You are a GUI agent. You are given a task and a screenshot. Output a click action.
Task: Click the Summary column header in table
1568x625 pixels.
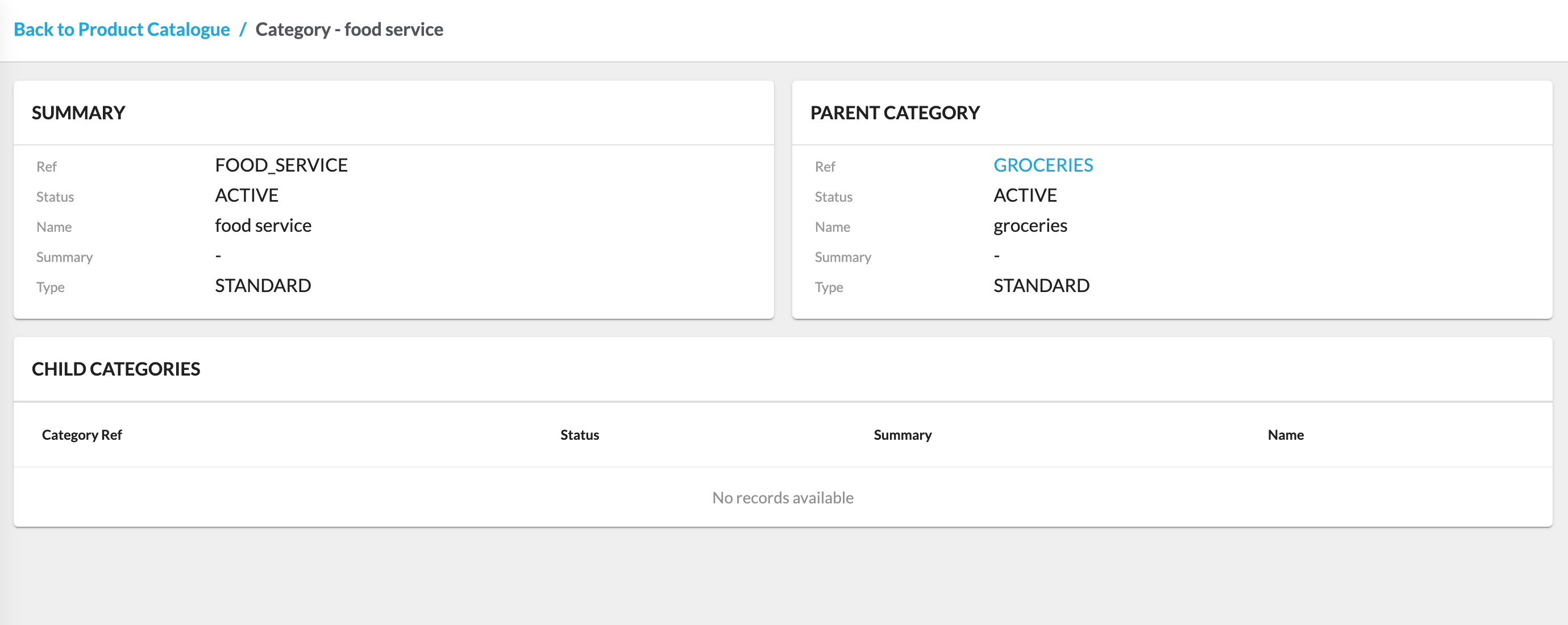pyautogui.click(x=902, y=435)
